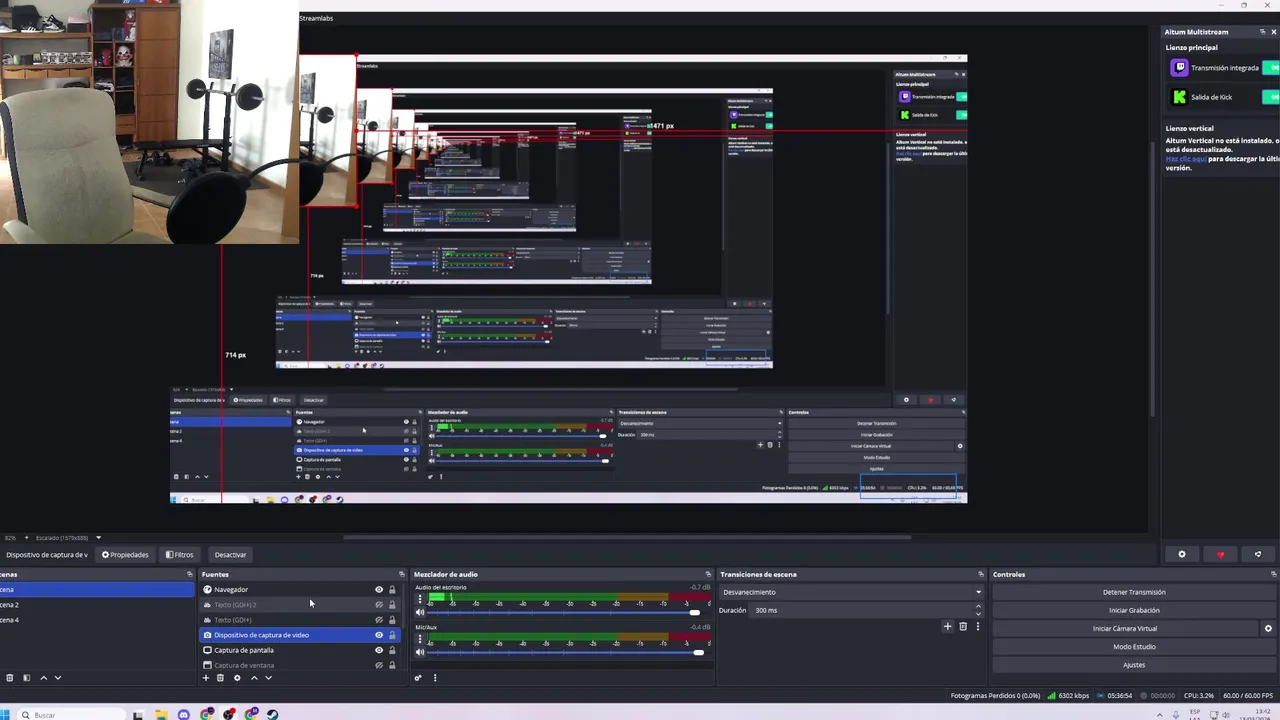Open Propiedades for the selected source

tap(125, 555)
